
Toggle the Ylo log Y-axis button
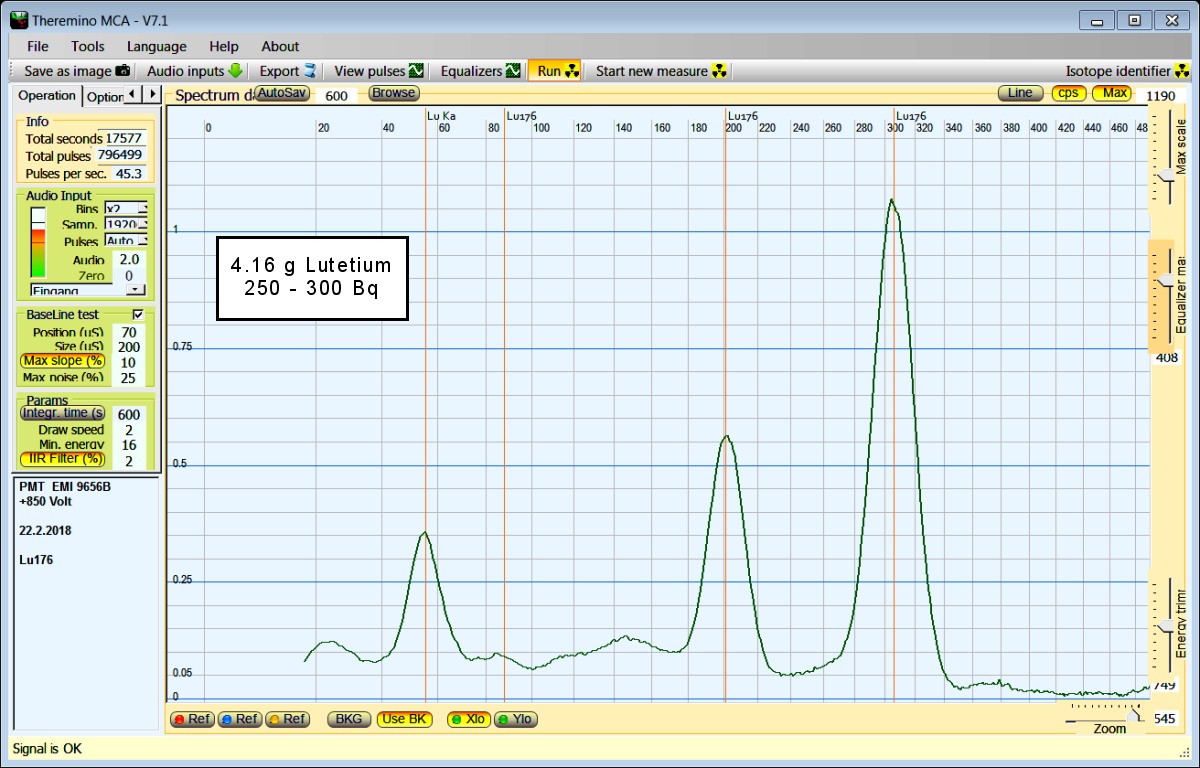click(515, 719)
